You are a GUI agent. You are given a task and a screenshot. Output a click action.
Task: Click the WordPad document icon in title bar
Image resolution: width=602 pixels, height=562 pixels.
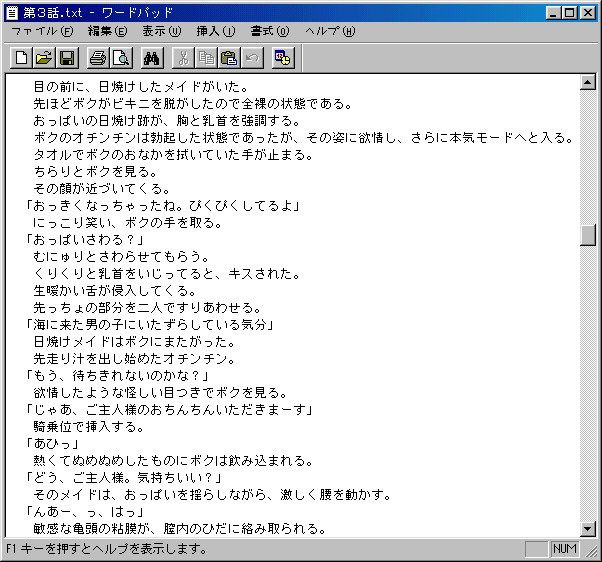pos(12,11)
